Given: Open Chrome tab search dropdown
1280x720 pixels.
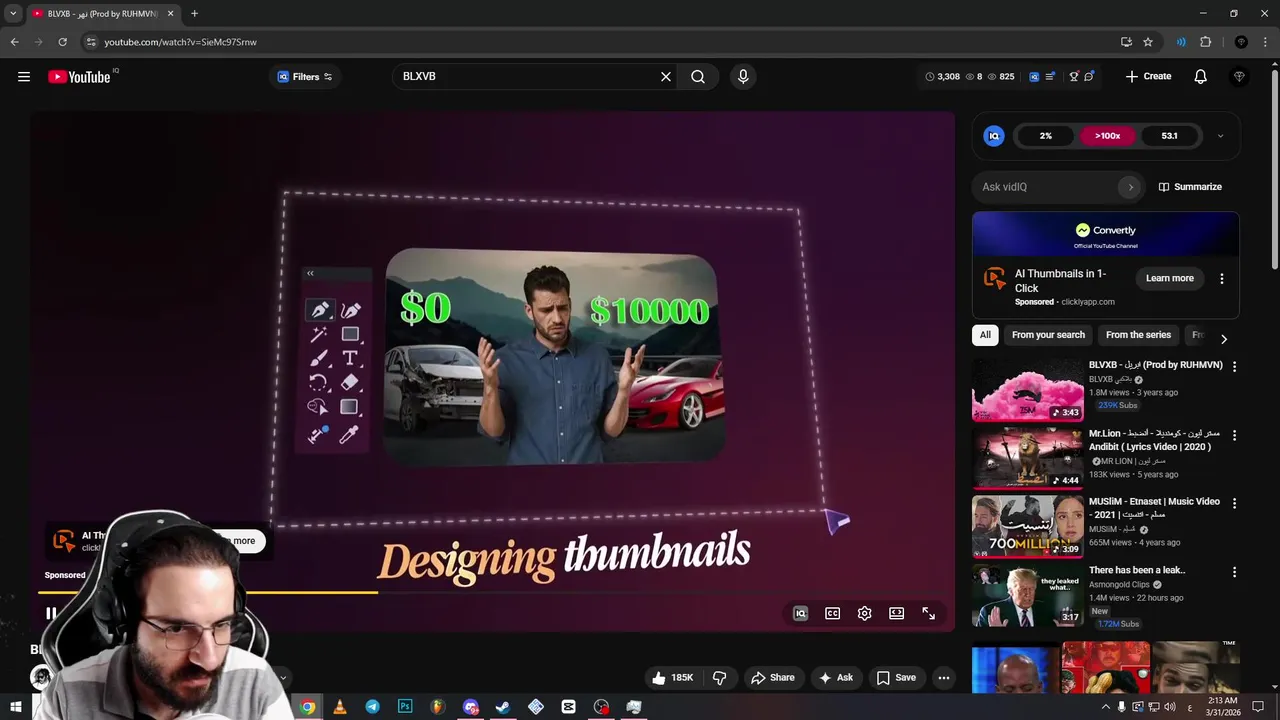Looking at the screenshot, I should [x=13, y=14].
